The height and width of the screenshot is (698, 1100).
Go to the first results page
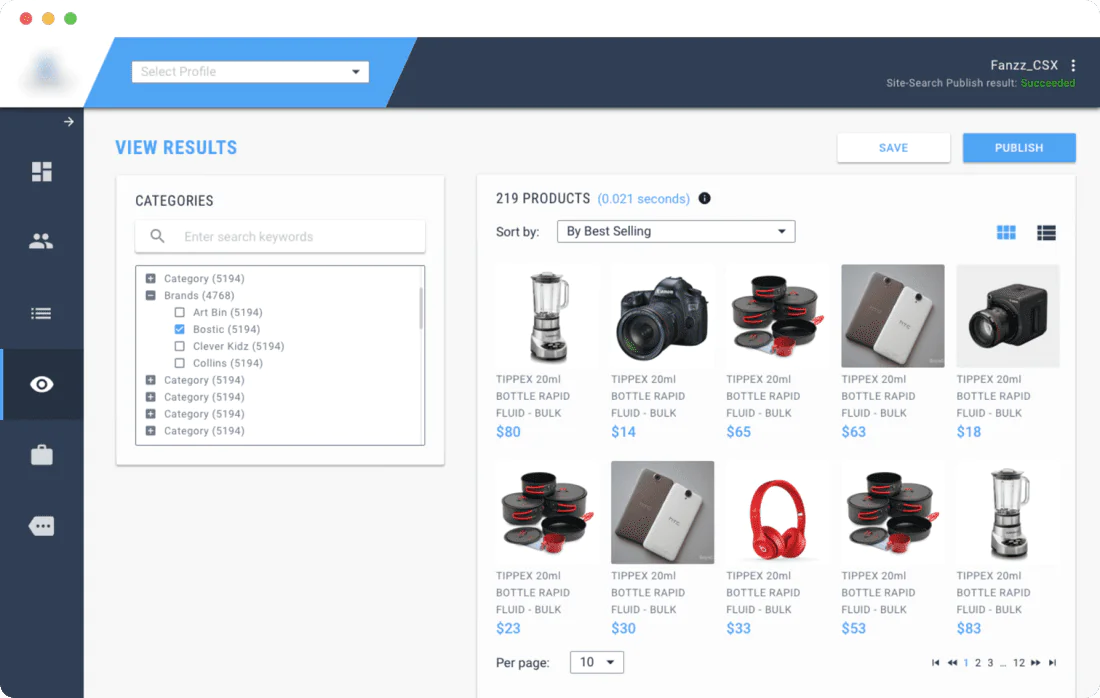click(935, 662)
